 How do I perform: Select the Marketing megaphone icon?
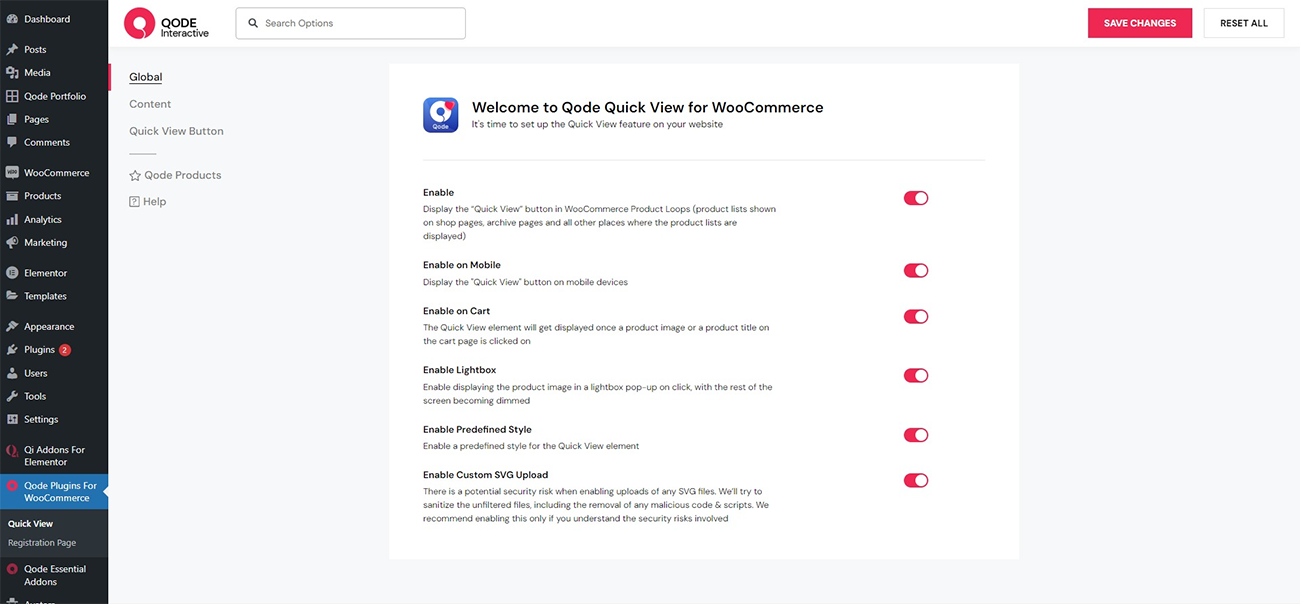(12, 243)
